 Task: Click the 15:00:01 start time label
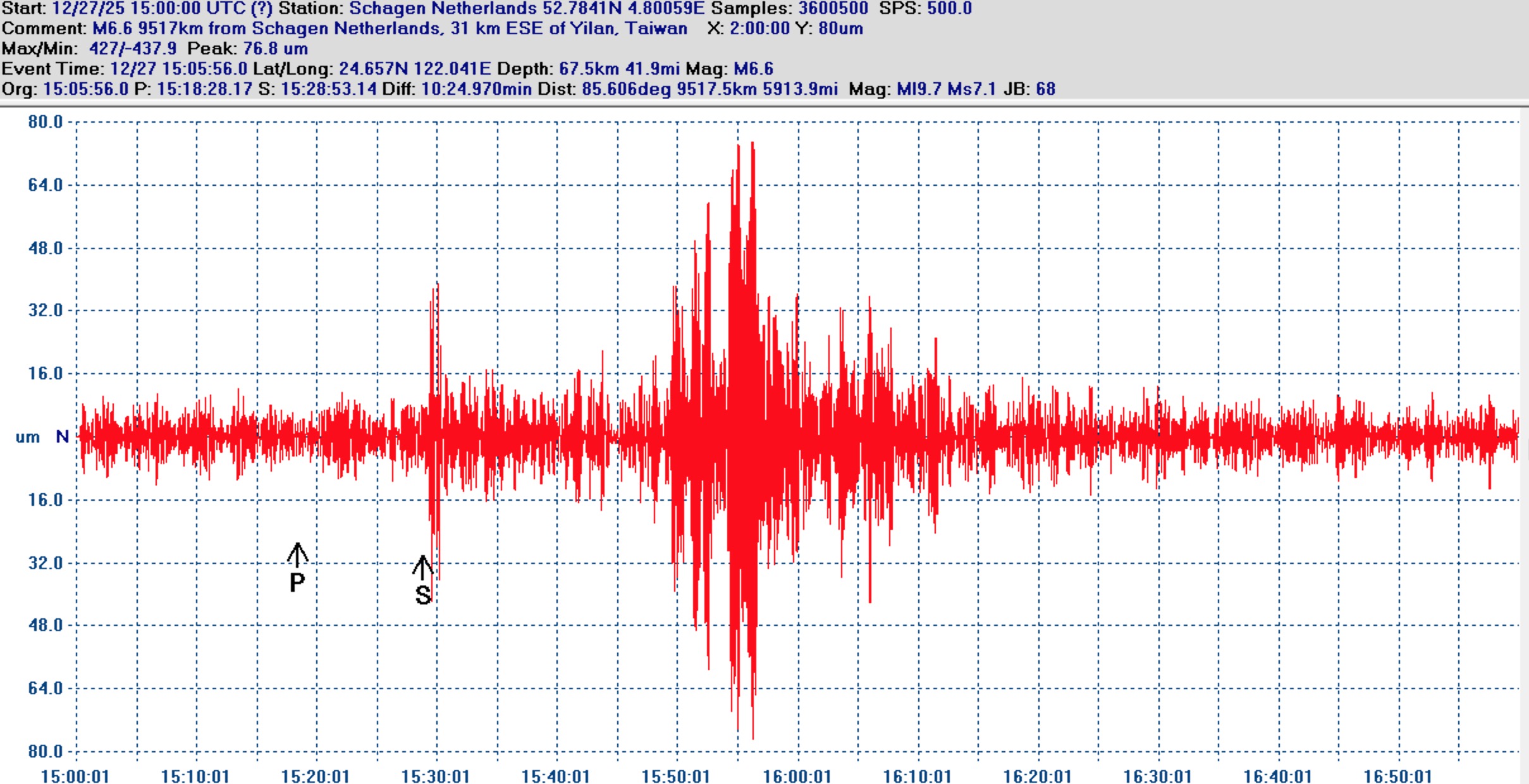point(75,776)
